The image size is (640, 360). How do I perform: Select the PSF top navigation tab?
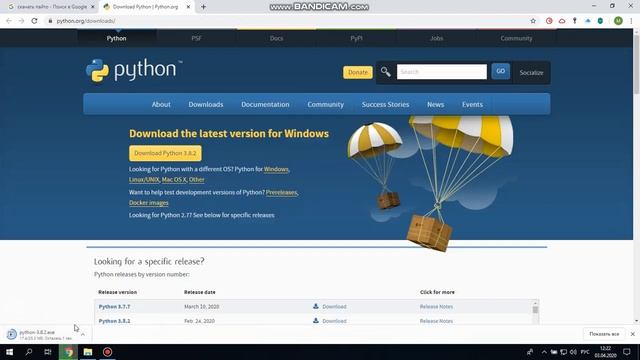pyautogui.click(x=196, y=38)
